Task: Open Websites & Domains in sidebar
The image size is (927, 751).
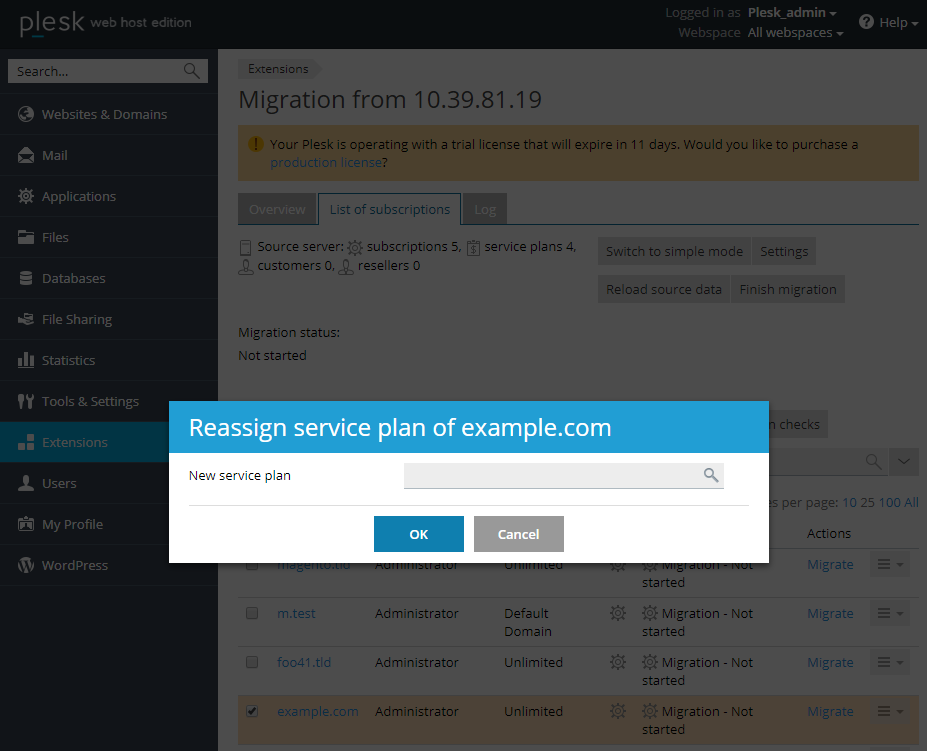Action: coord(109,114)
